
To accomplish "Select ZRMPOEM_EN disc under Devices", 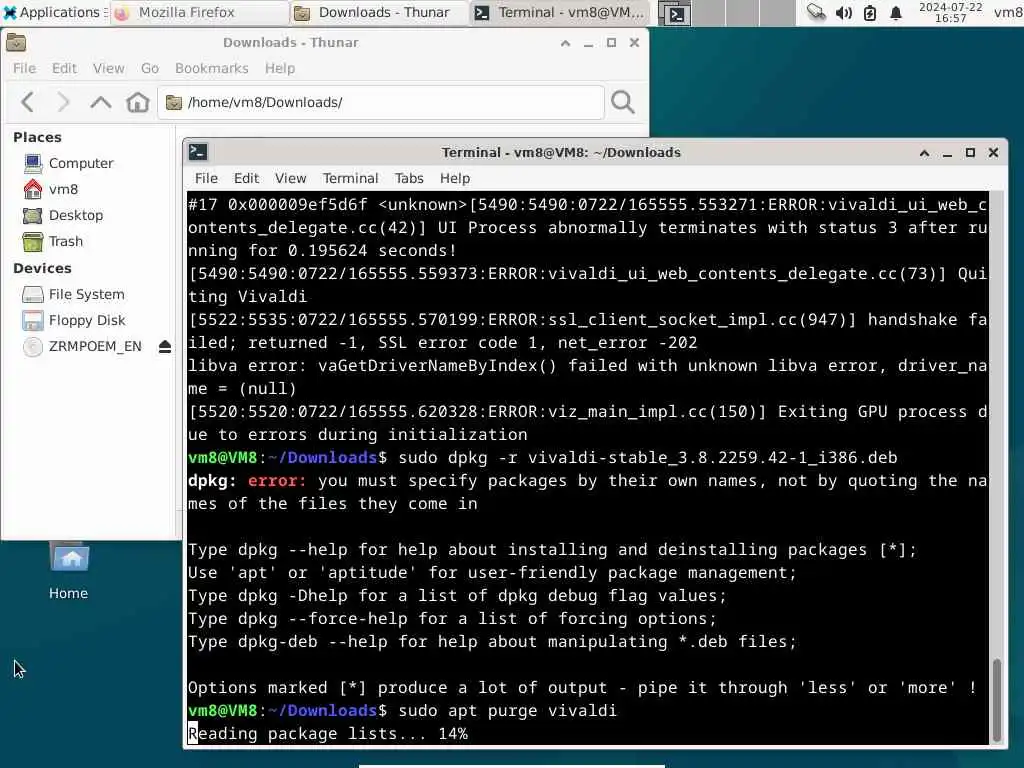I will tap(95, 347).
